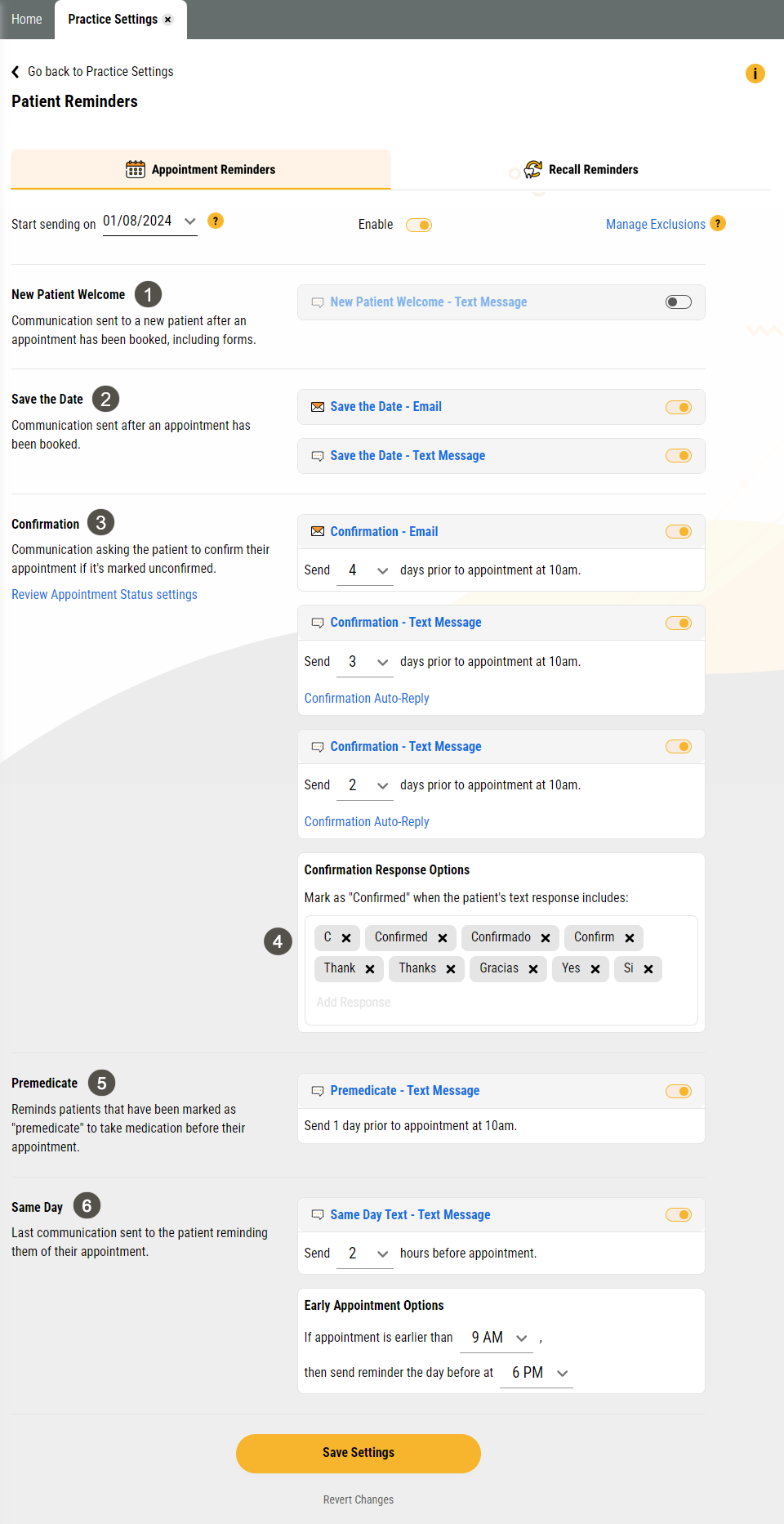Click Revert Changes
The width and height of the screenshot is (784, 1524).
359,1499
